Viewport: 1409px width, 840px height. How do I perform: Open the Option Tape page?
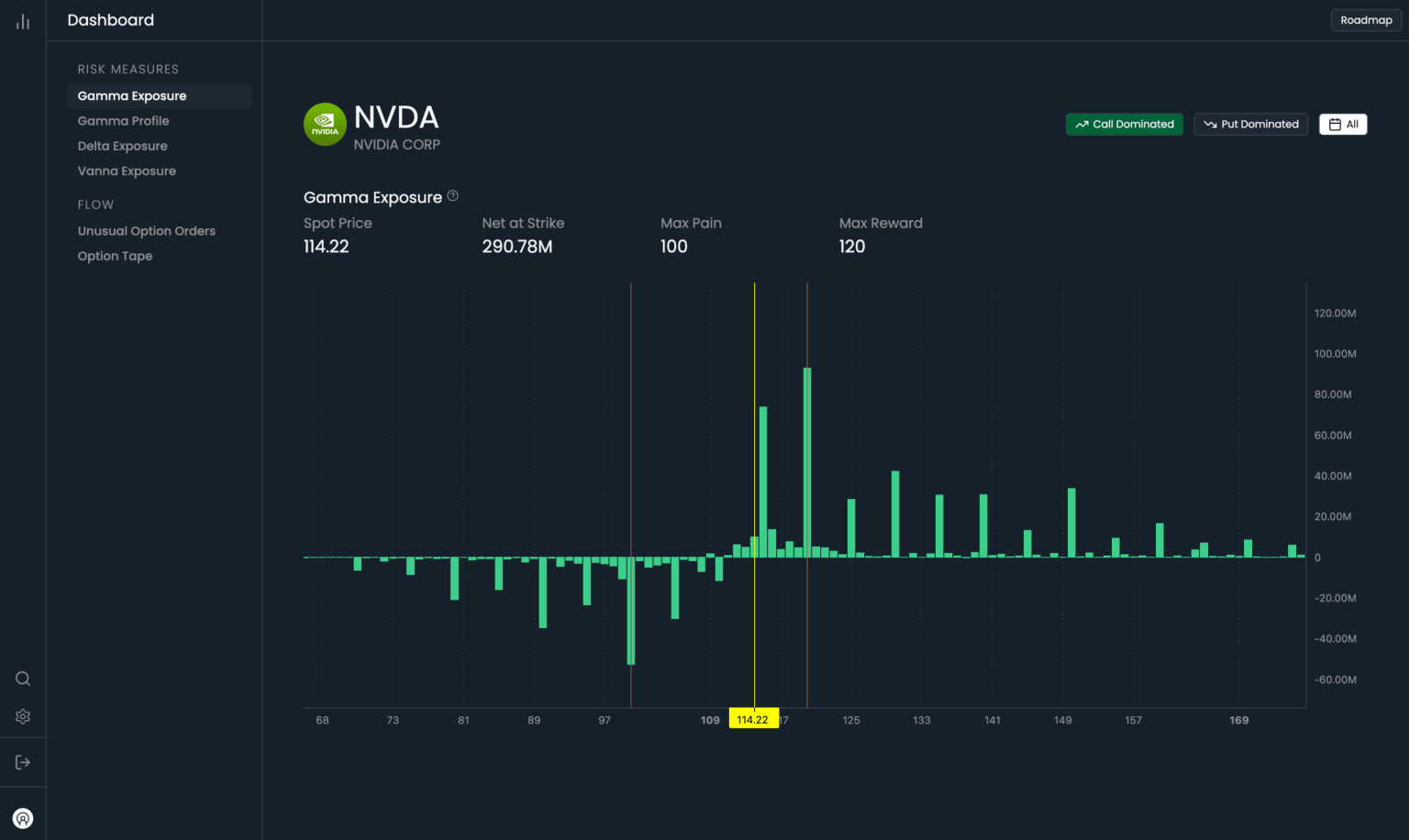click(115, 256)
